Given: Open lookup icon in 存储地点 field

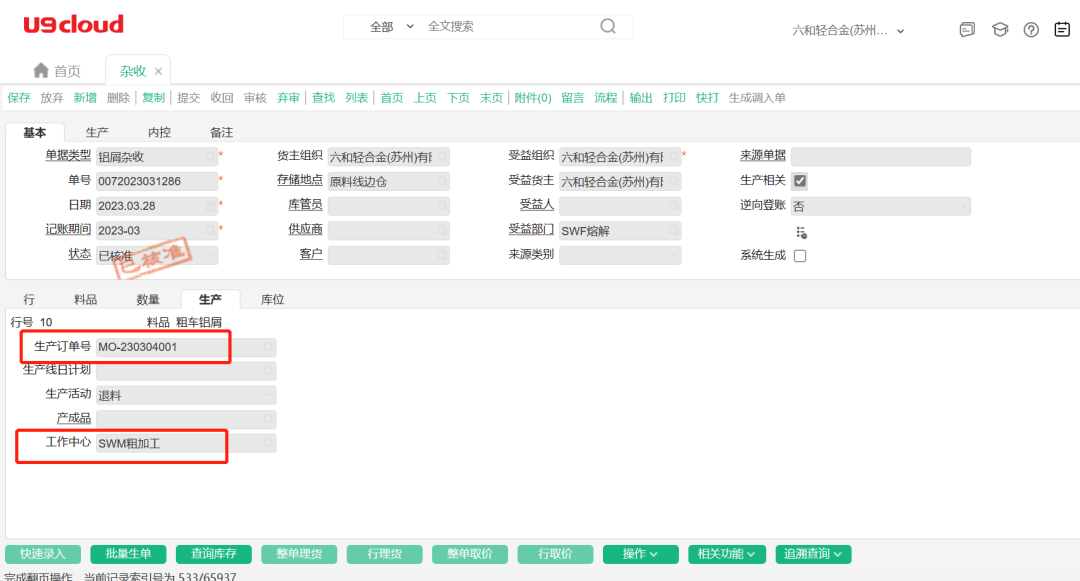Looking at the screenshot, I should [442, 181].
